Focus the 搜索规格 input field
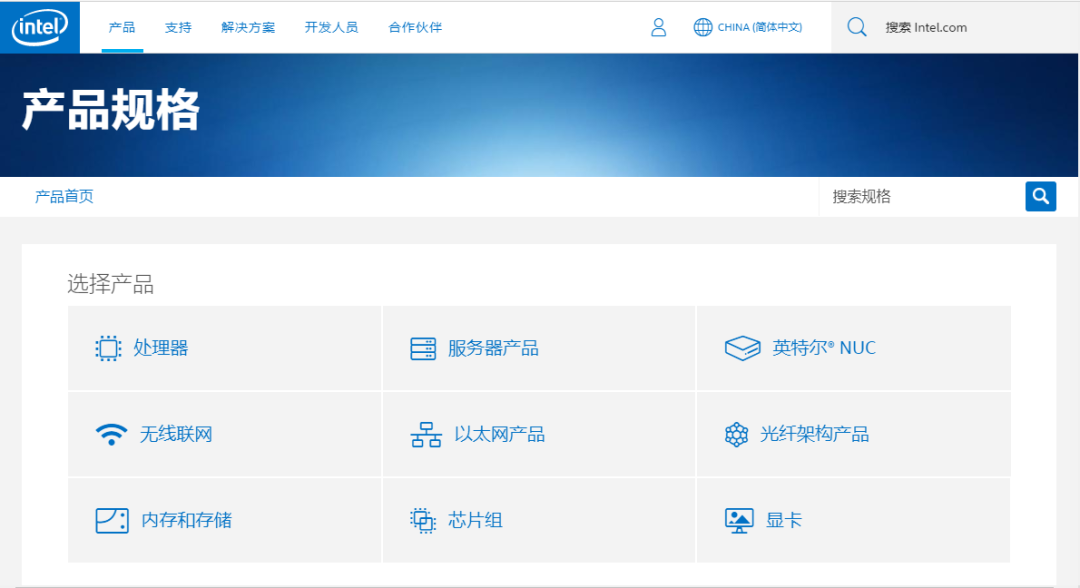Screen dimensions: 1080x588 922,197
